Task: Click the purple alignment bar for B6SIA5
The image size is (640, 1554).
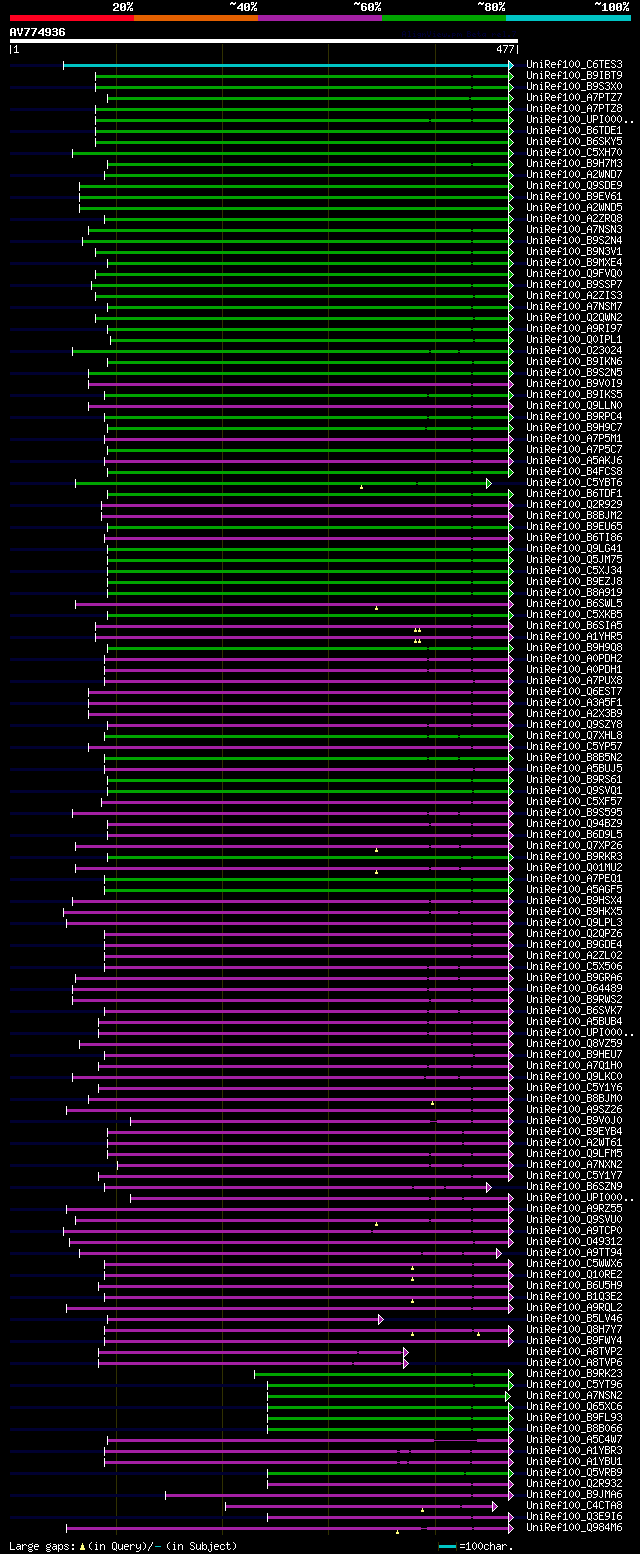Action: (x=302, y=626)
